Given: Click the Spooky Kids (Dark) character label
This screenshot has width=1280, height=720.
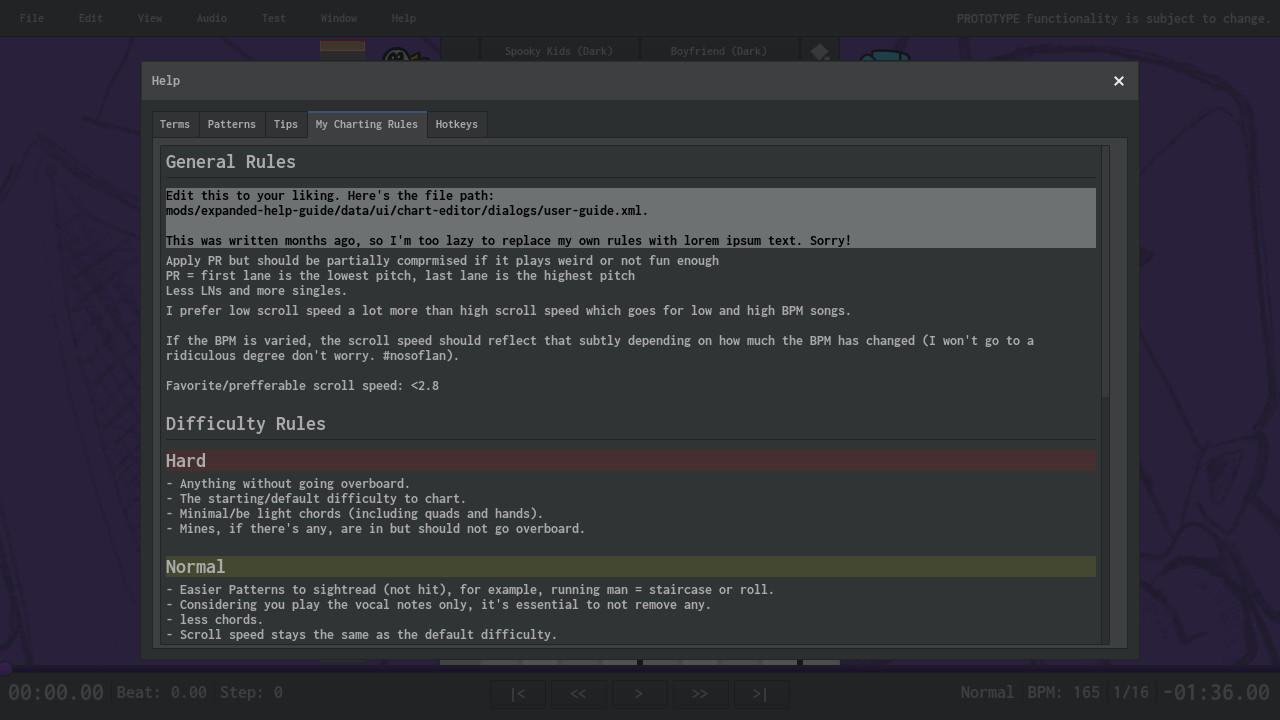Looking at the screenshot, I should click(x=559, y=51).
